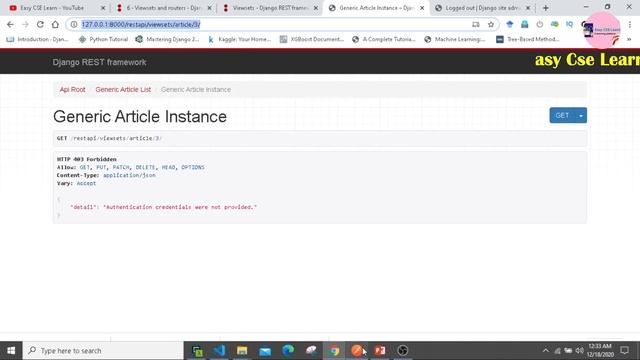Click the power-shaped extension icon
This screenshot has height=360, width=640.
pos(540,24)
